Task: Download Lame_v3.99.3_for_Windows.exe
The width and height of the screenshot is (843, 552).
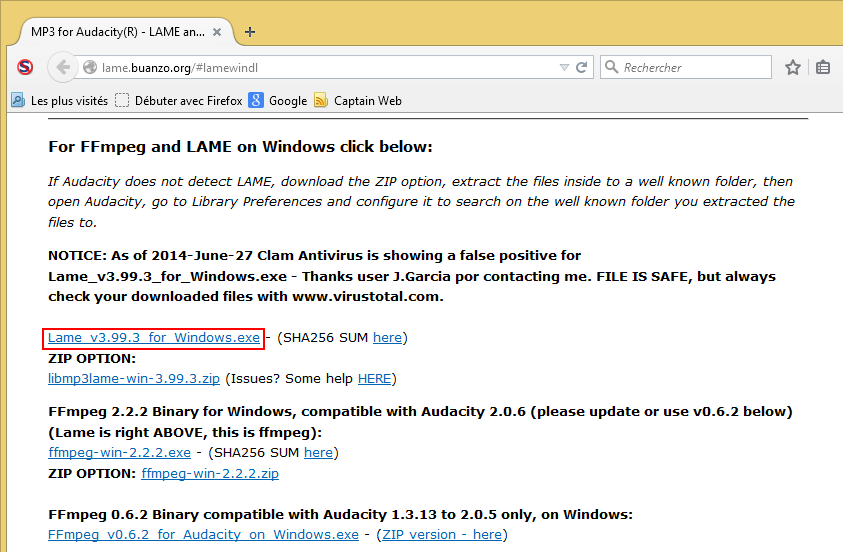Action: click(x=154, y=338)
